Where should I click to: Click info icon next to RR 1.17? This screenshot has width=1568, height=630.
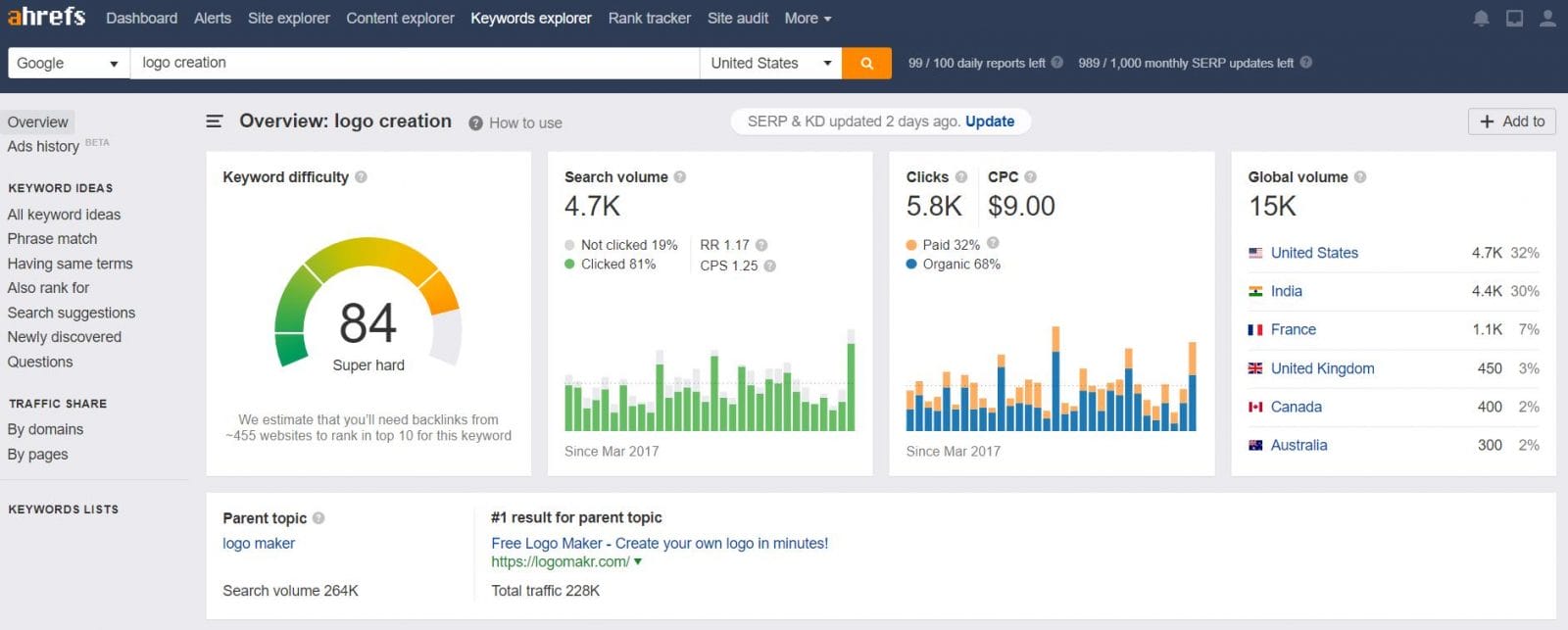(761, 245)
